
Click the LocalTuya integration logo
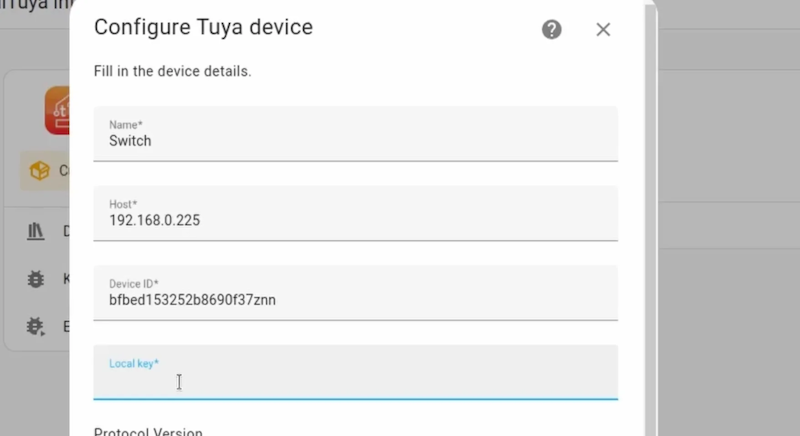click(x=57, y=110)
